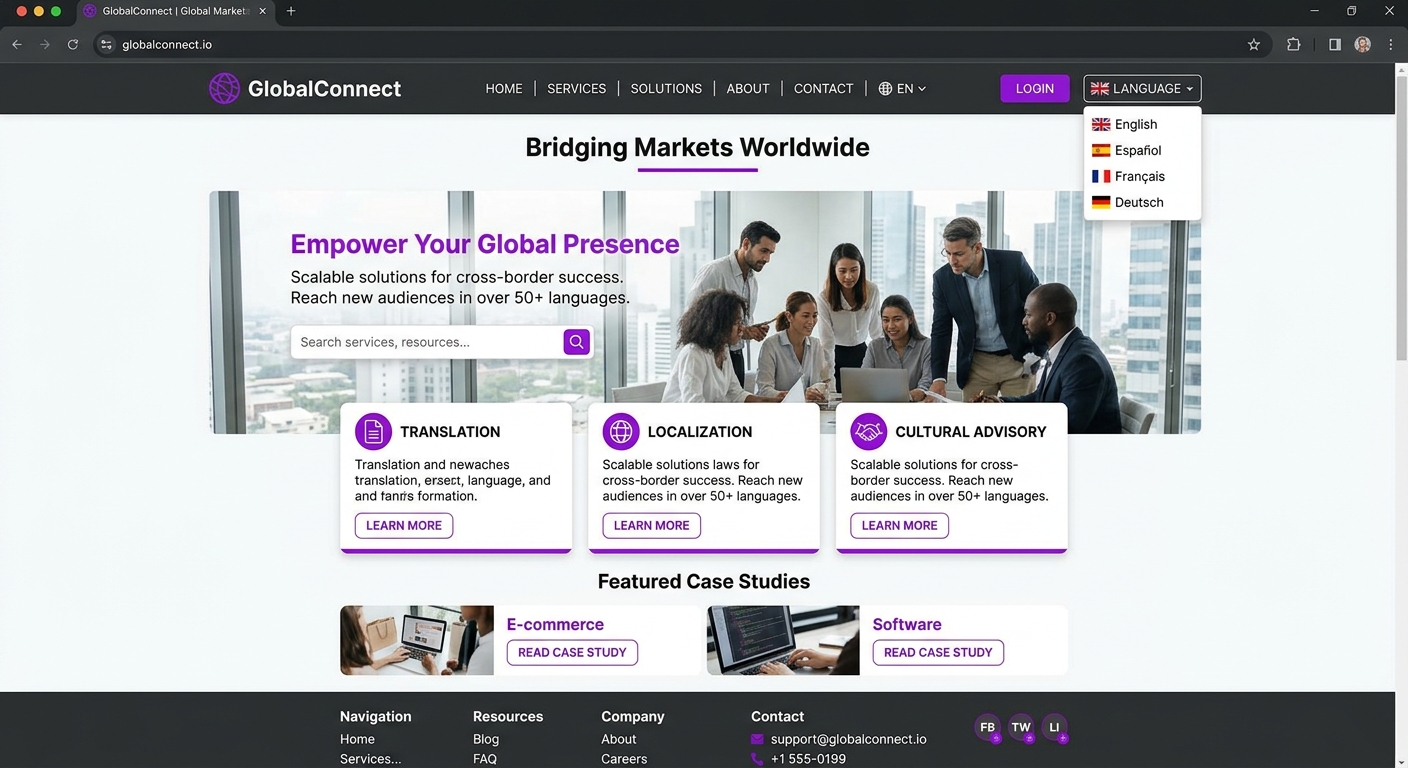Open the FB social icon in footer

(988, 727)
